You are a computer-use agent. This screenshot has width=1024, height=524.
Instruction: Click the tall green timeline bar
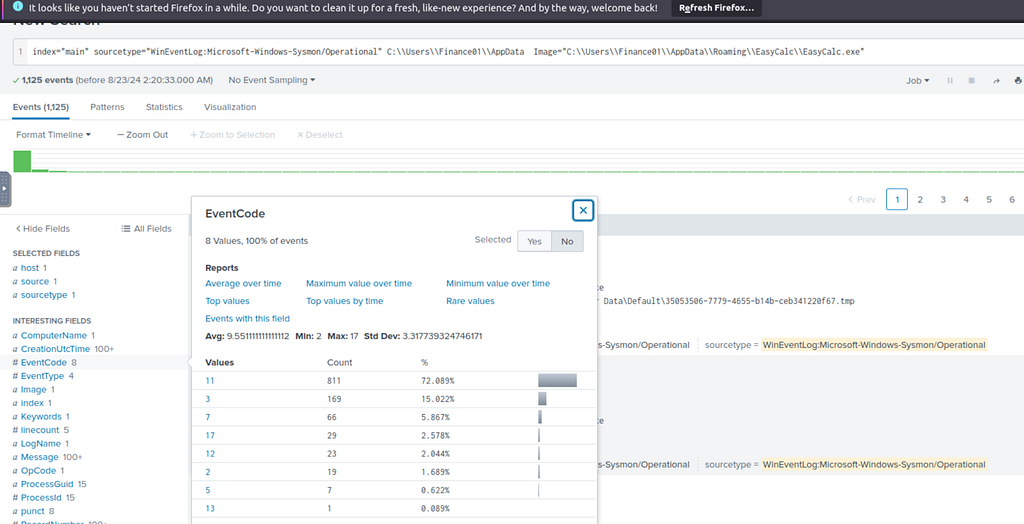pyautogui.click(x=22, y=161)
